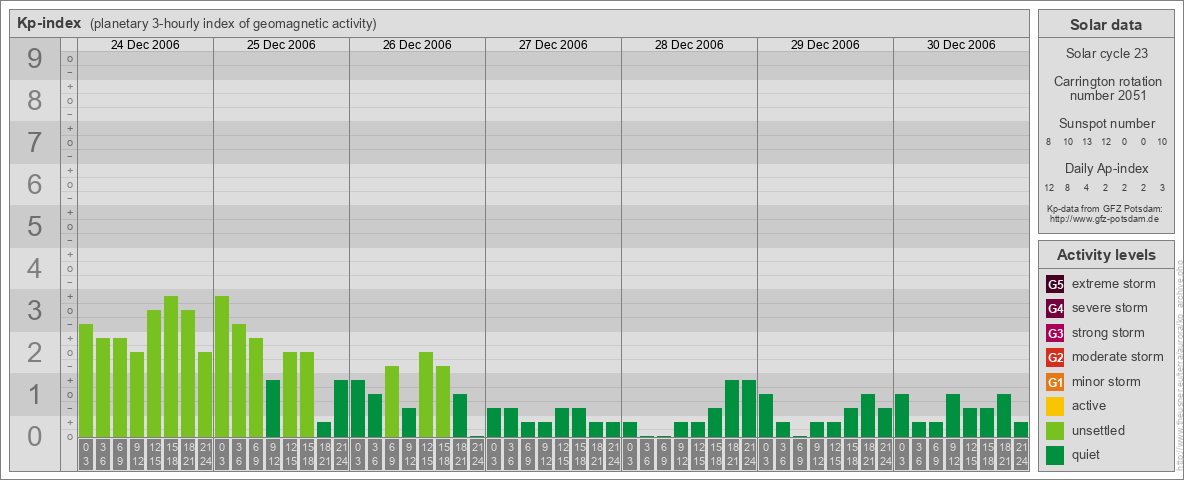This screenshot has height=480, width=1184.
Task: Click the Kp-index title text
Action: tap(49, 23)
